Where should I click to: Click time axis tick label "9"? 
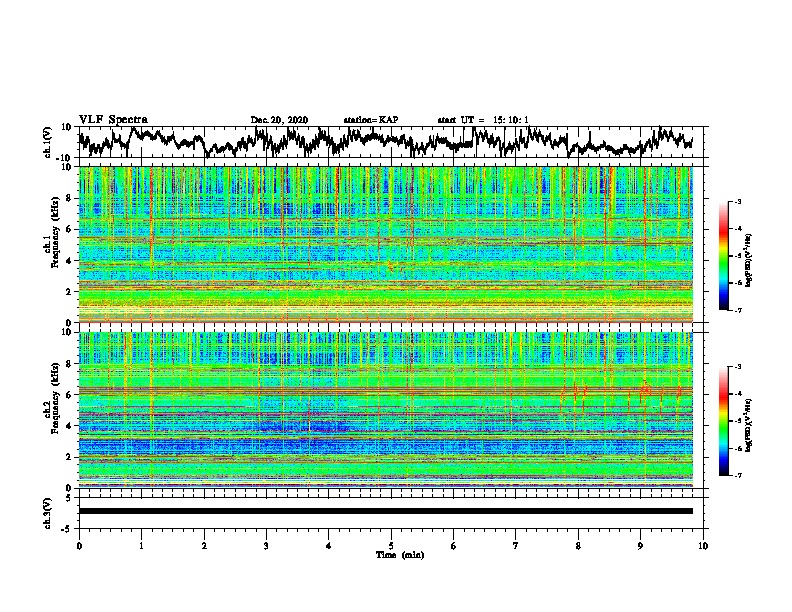640,546
